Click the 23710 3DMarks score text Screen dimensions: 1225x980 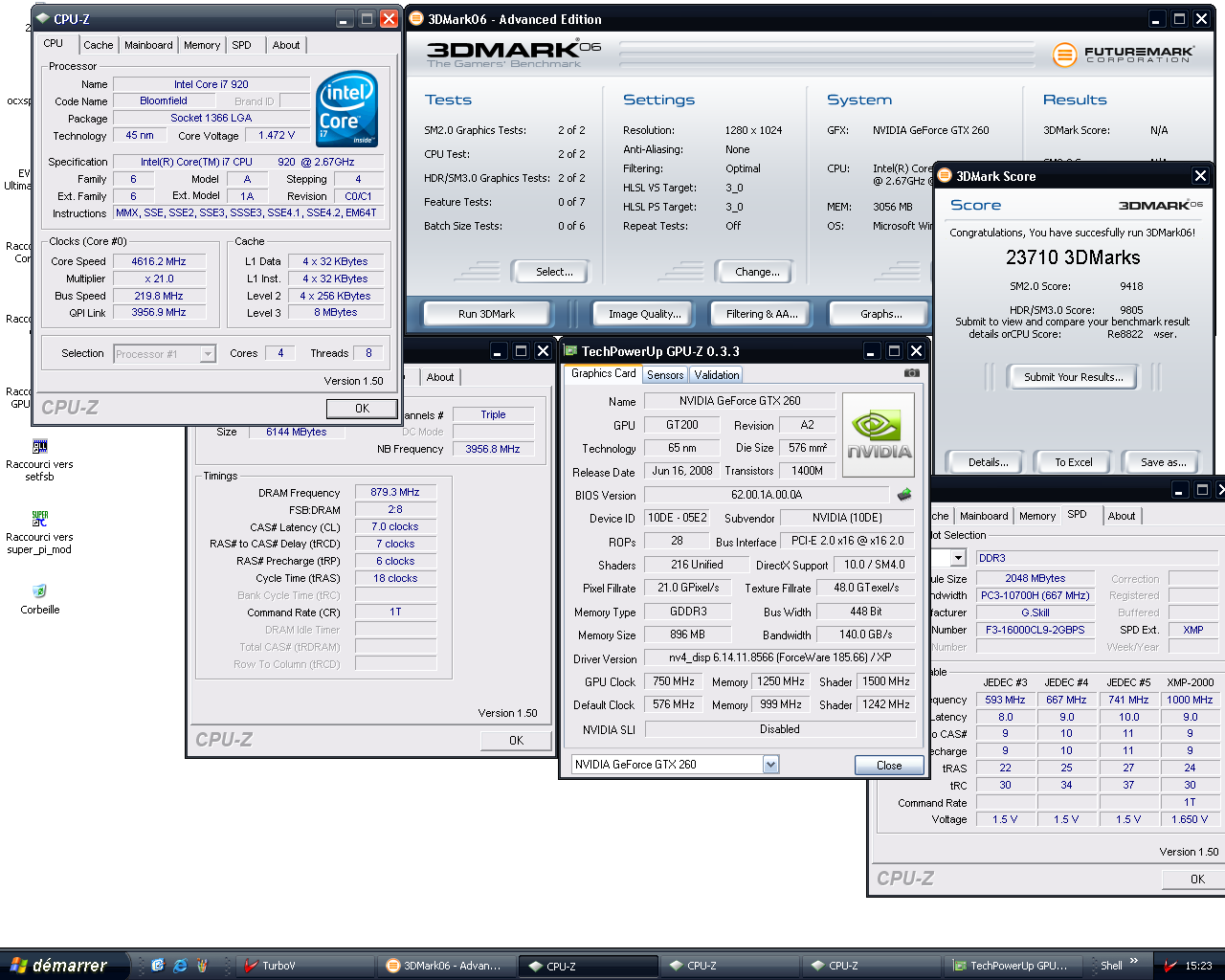[1073, 257]
